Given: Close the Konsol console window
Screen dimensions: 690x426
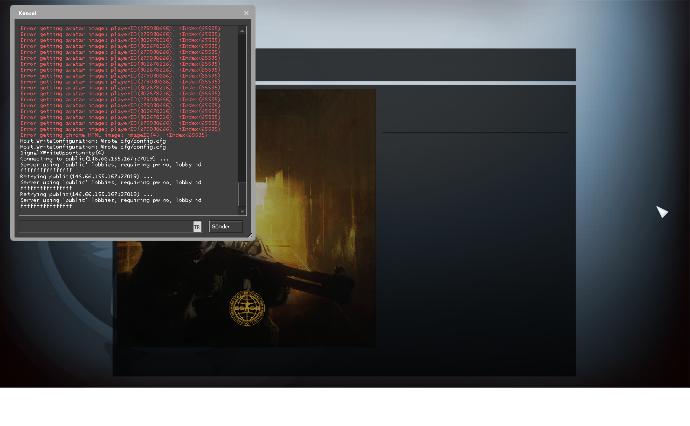Looking at the screenshot, I should click(246, 13).
